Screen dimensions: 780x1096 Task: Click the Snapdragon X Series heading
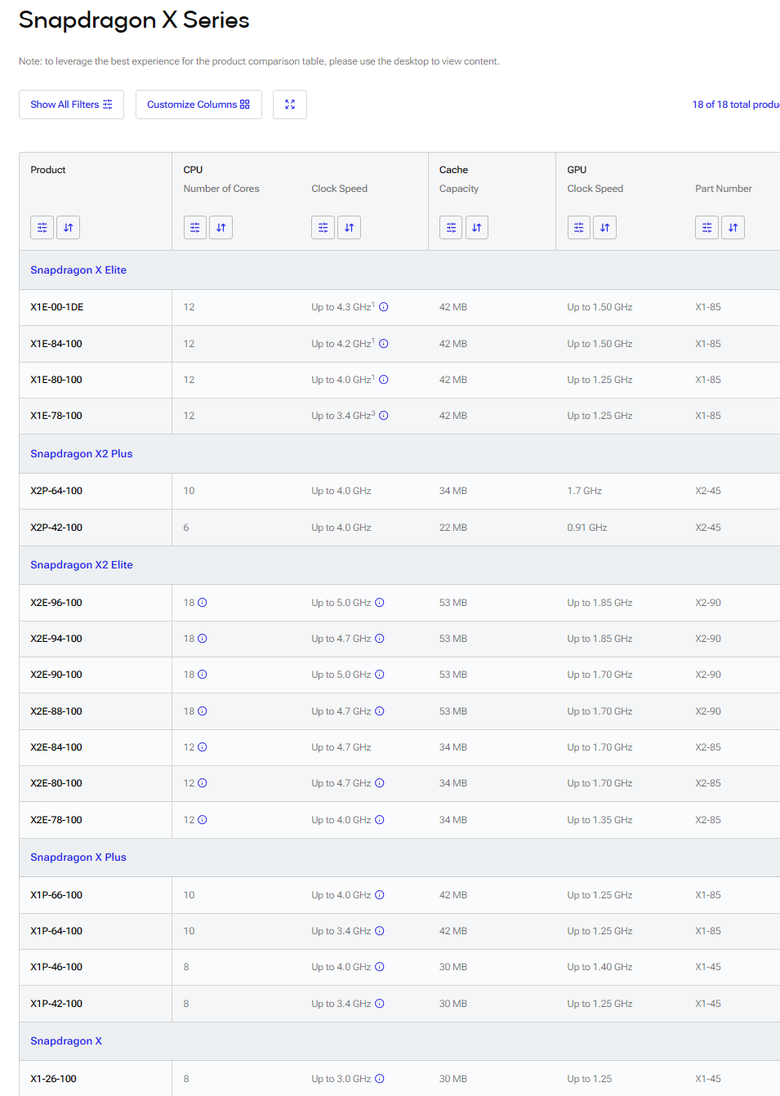click(x=133, y=20)
